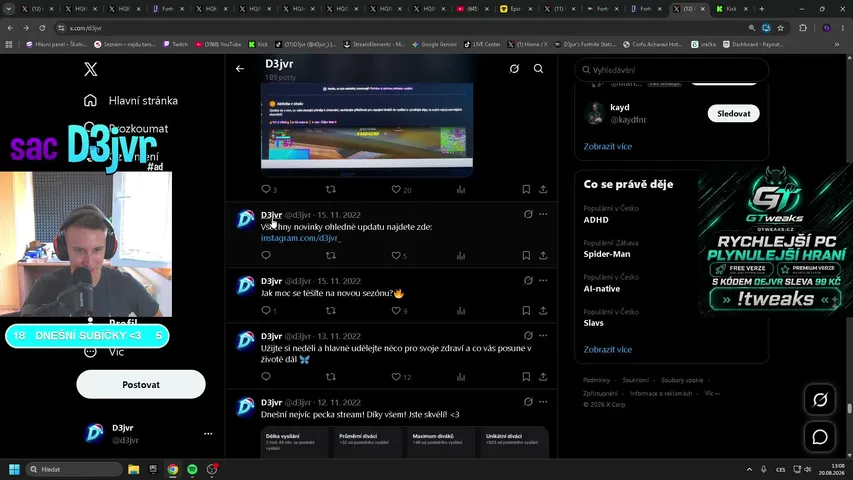Viewport: 853px width, 480px height.
Task: Open a new Chrome tab
Action: point(762,9)
